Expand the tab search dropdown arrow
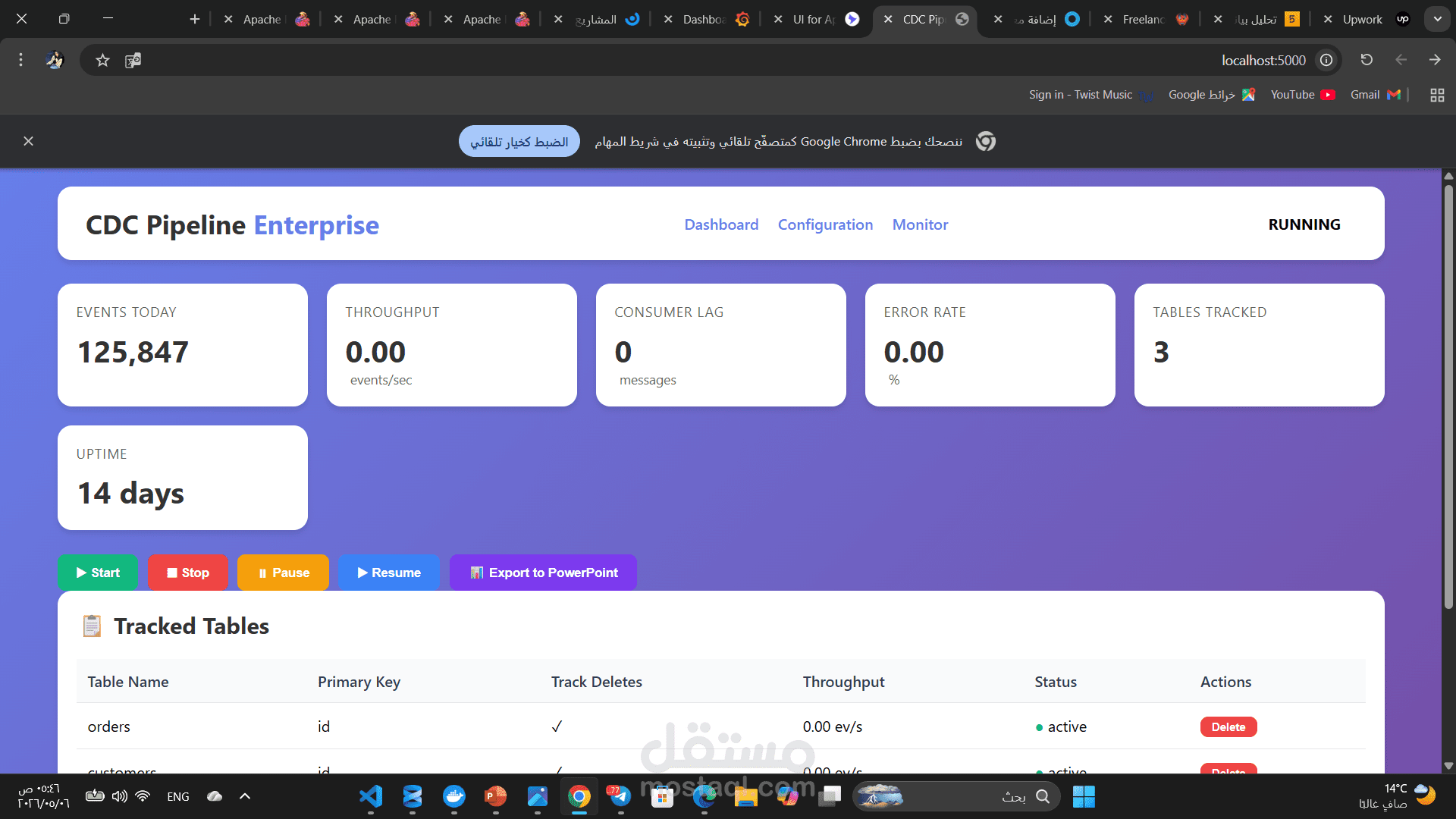The width and height of the screenshot is (1456, 819). (1437, 19)
